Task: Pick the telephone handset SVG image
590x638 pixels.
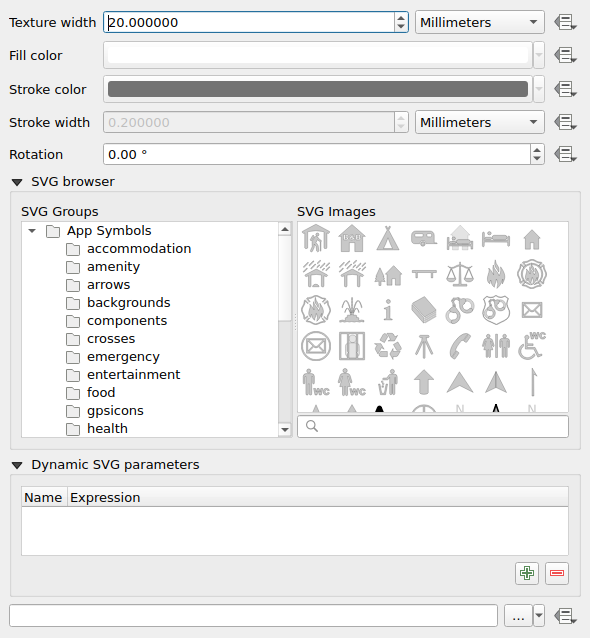Action: click(460, 346)
